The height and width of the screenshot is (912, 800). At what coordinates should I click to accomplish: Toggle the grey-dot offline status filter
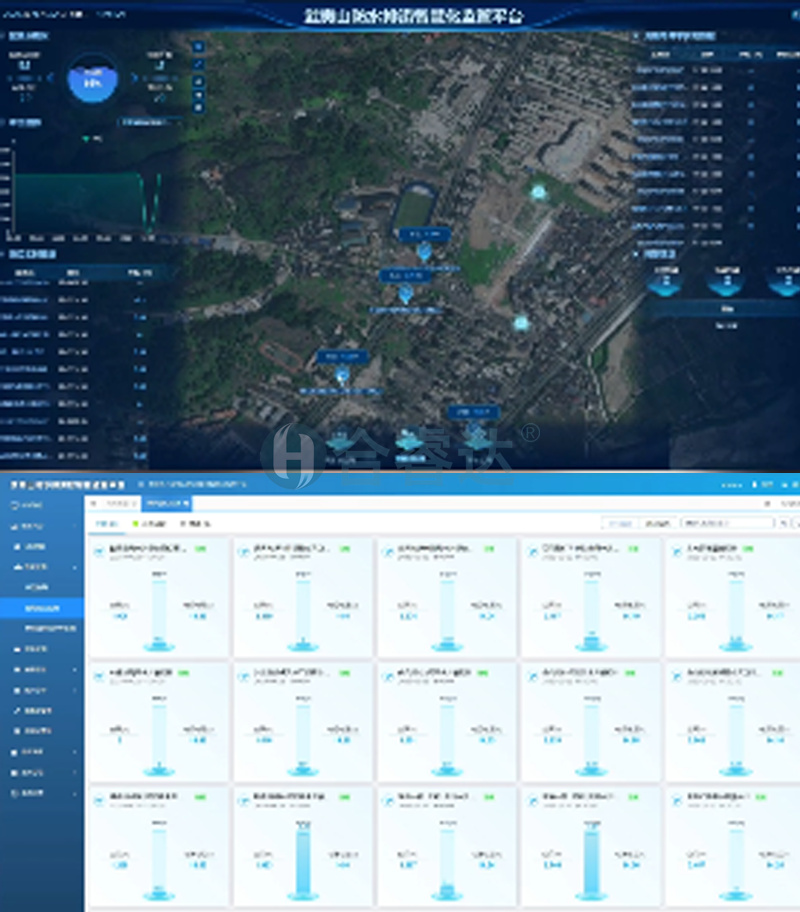[x=194, y=523]
